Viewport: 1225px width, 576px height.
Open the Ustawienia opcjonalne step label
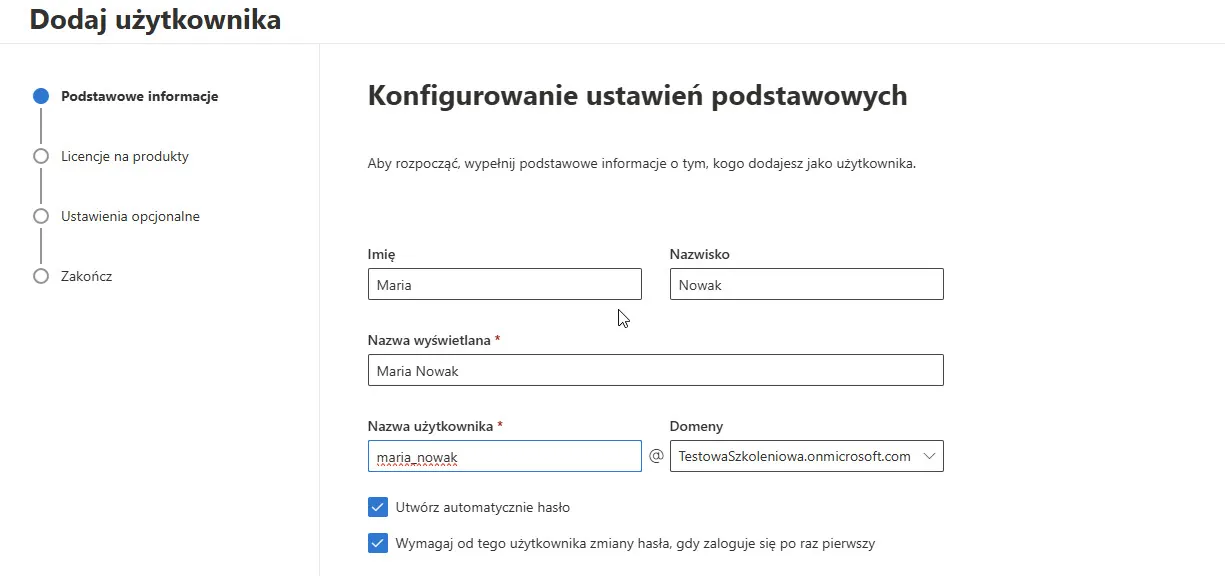coord(130,217)
